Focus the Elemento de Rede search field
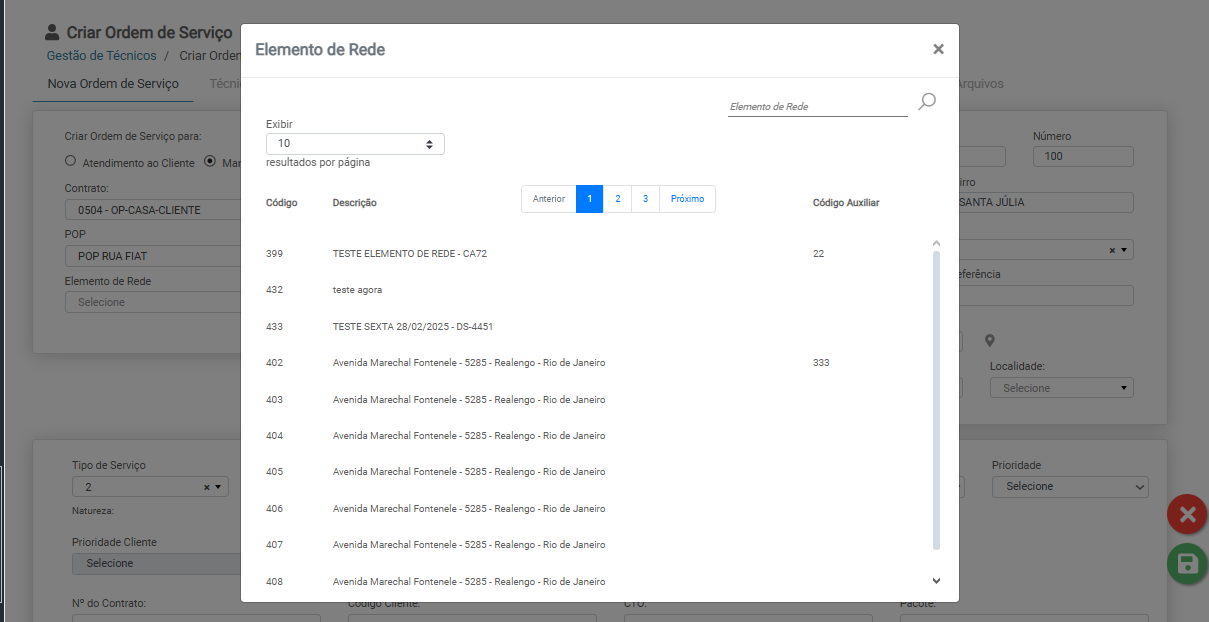The width and height of the screenshot is (1209, 622). (x=816, y=106)
